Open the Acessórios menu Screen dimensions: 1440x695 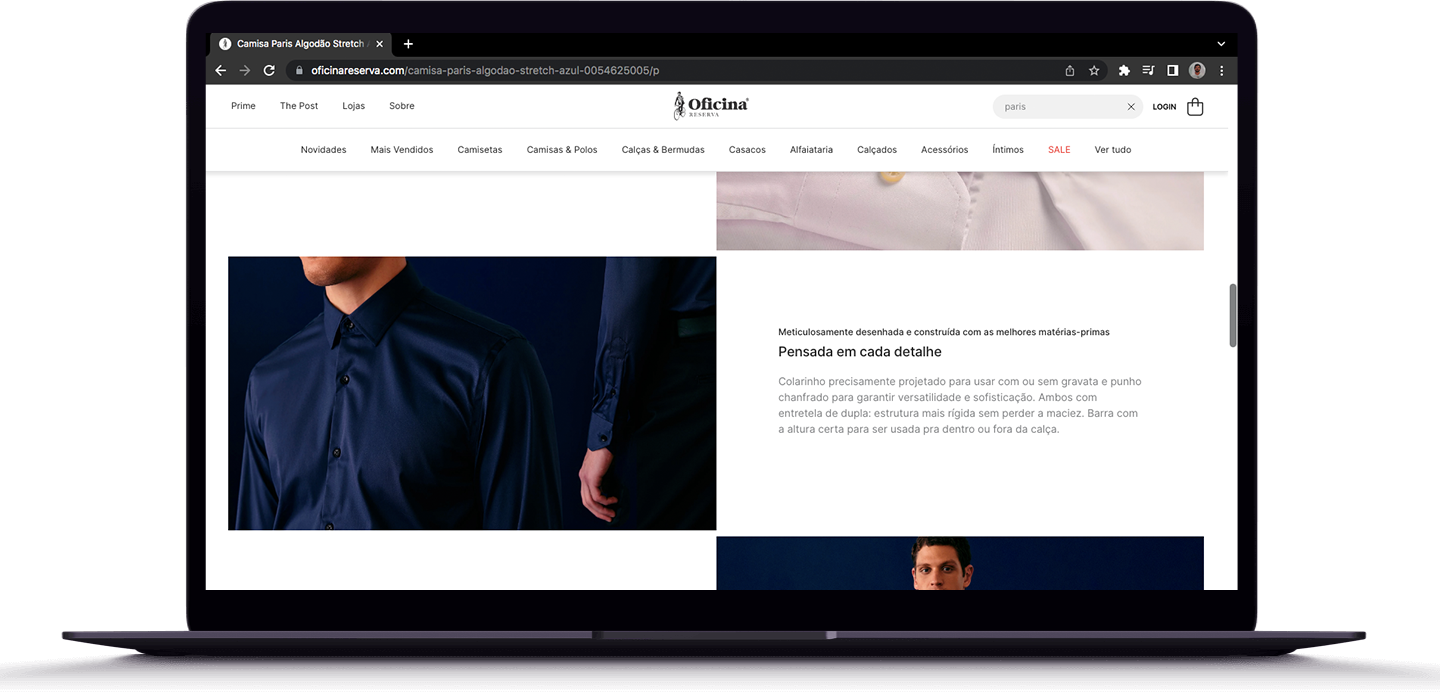click(x=945, y=150)
